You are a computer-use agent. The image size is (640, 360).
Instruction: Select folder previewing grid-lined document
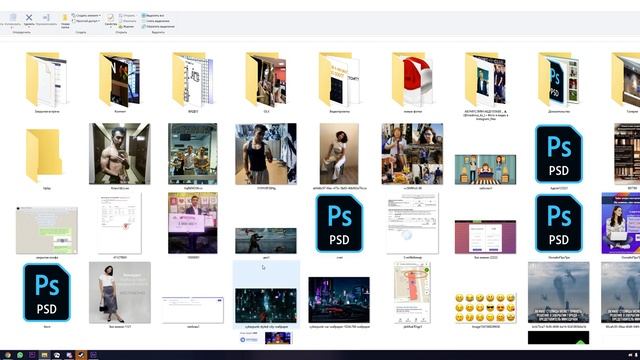coord(193,80)
